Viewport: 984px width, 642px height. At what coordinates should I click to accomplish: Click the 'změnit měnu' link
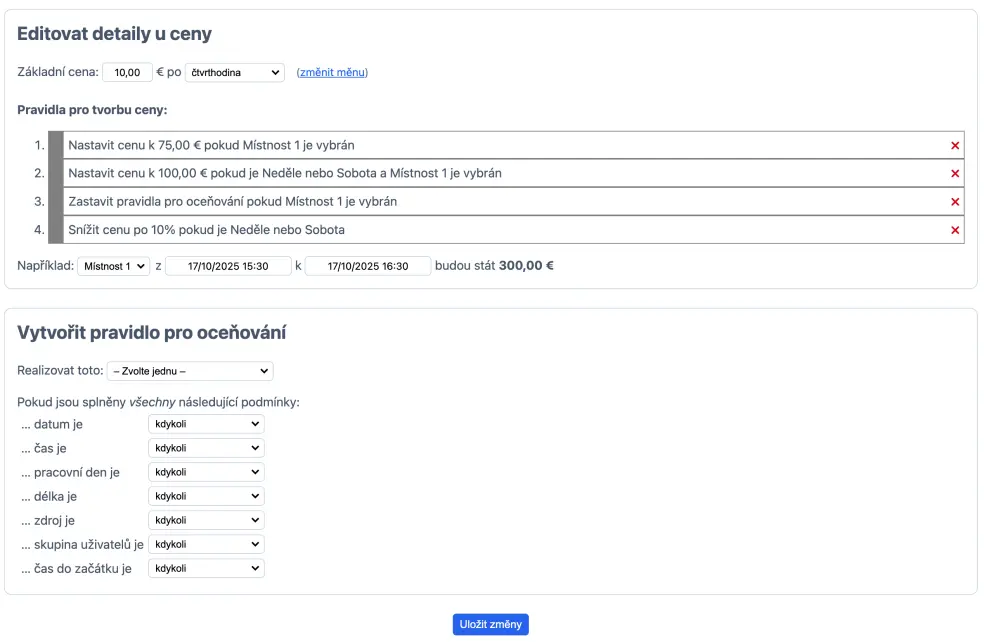(332, 73)
